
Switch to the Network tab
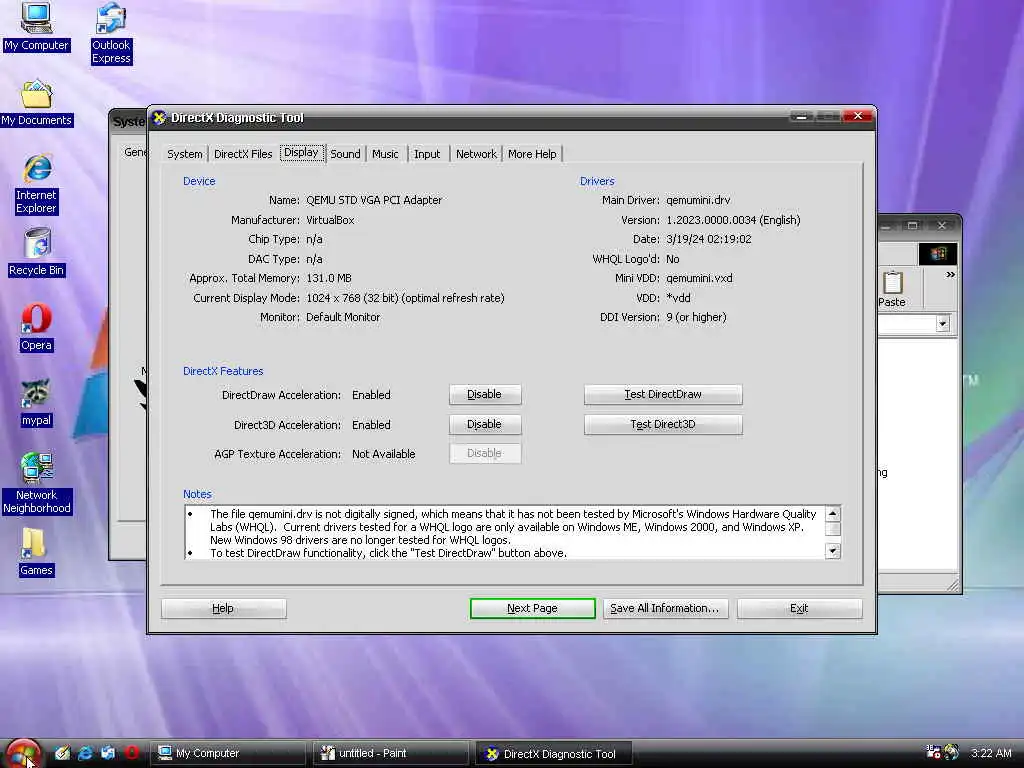click(476, 154)
